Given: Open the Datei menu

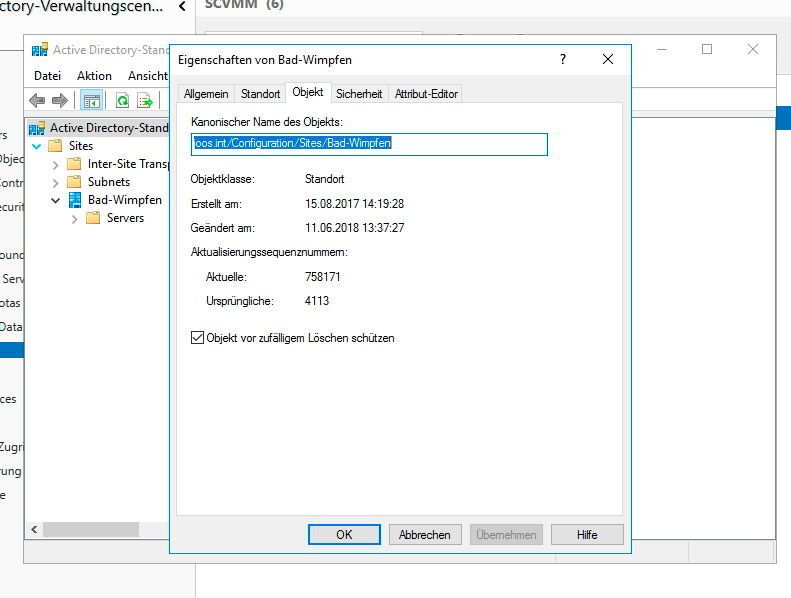Looking at the screenshot, I should [x=47, y=76].
